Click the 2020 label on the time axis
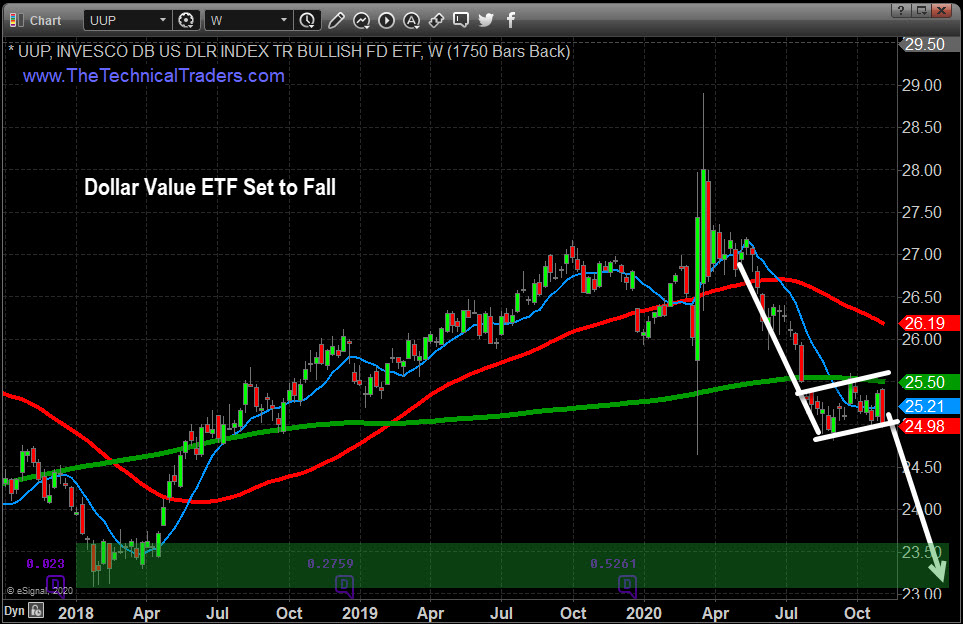 [x=644, y=613]
